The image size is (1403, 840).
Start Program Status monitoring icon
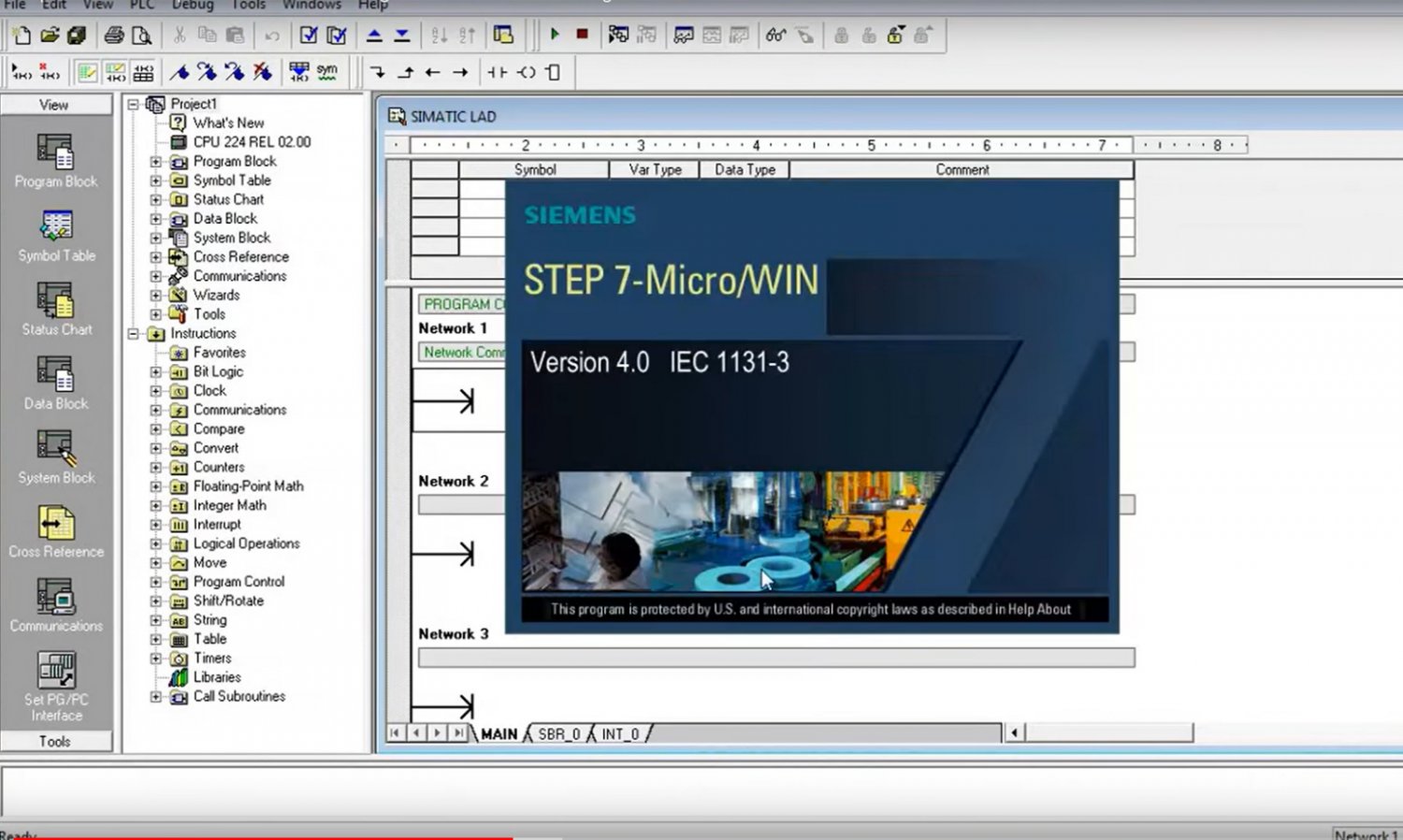[x=618, y=35]
